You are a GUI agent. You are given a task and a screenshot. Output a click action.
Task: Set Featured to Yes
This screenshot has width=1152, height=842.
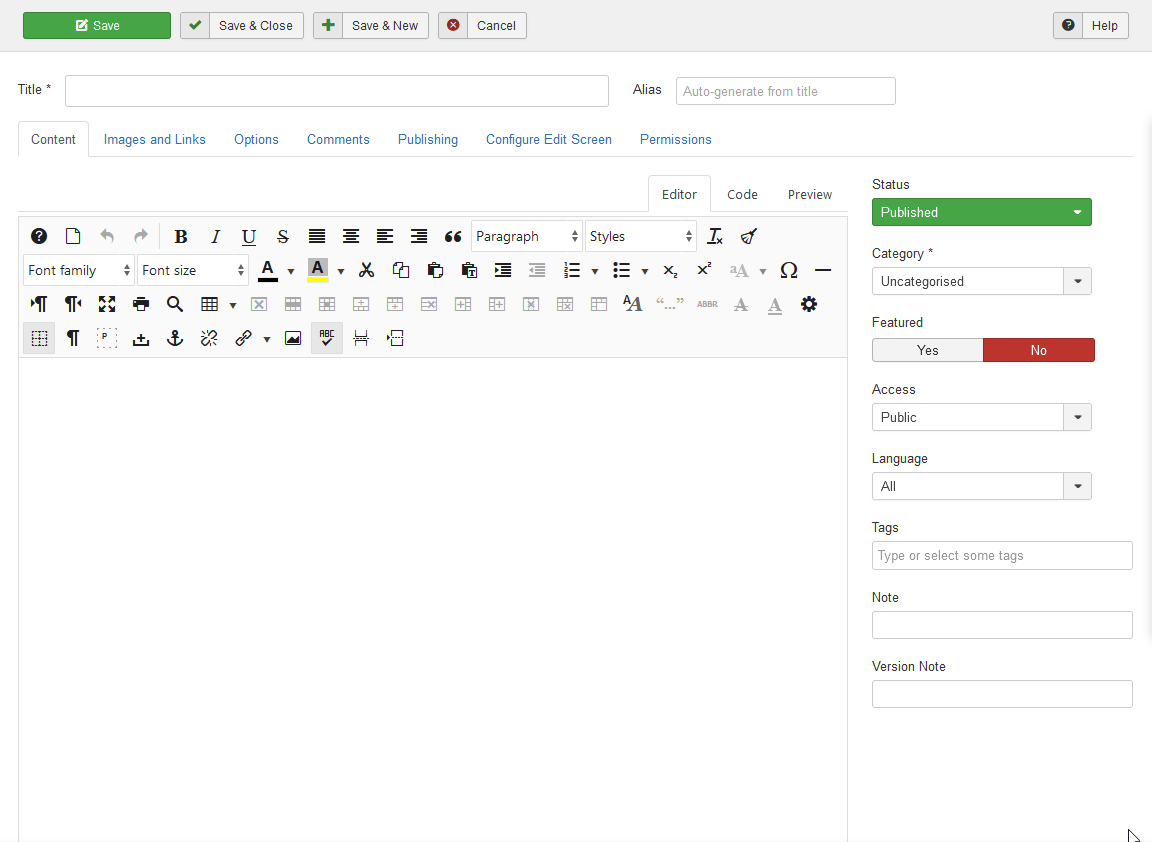(x=927, y=350)
